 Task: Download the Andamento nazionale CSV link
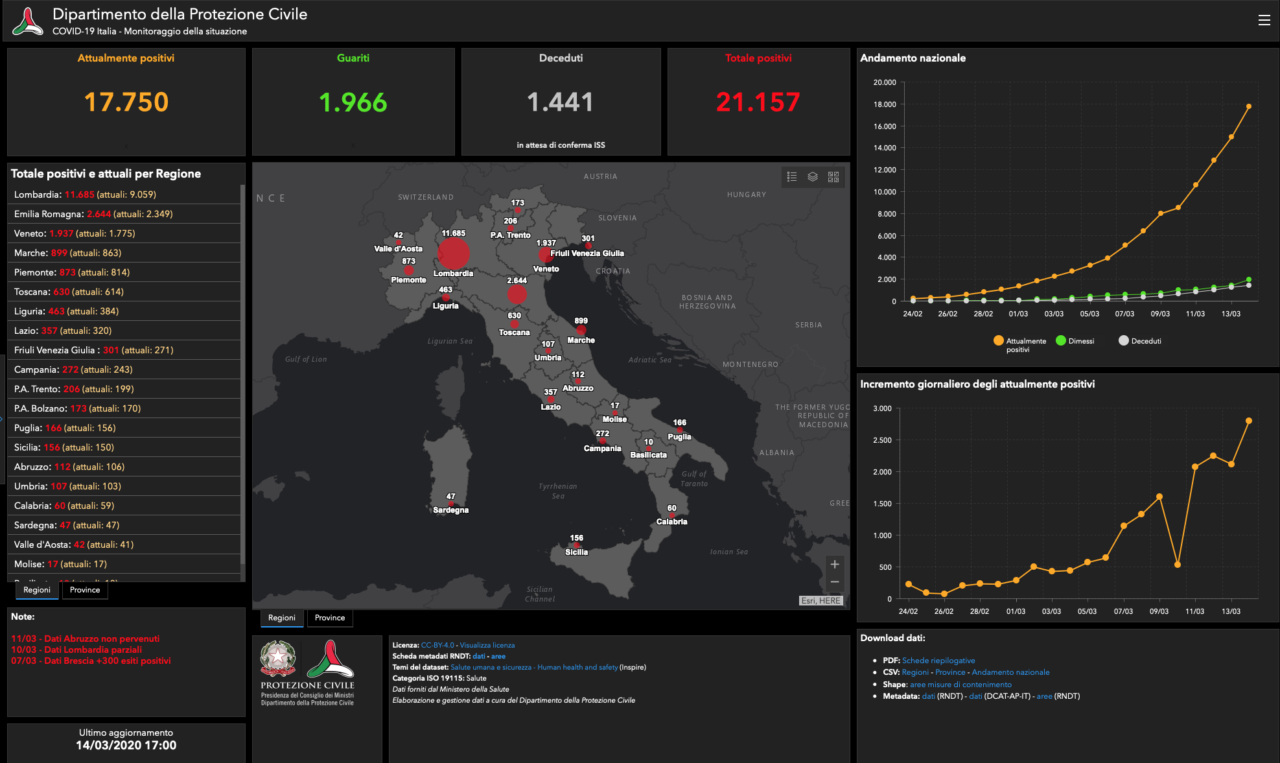[1010, 672]
